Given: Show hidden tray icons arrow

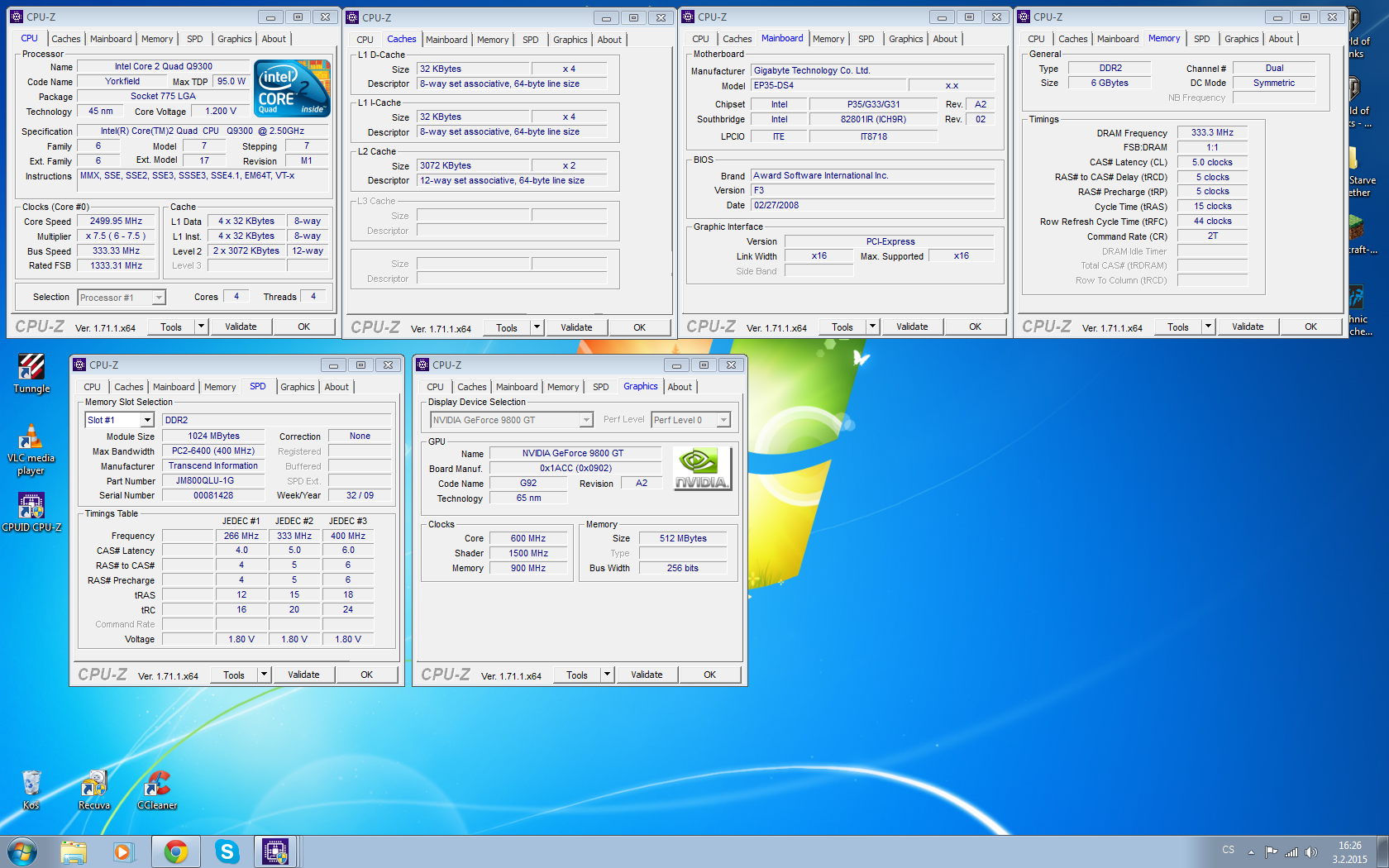Looking at the screenshot, I should pyautogui.click(x=1251, y=852).
